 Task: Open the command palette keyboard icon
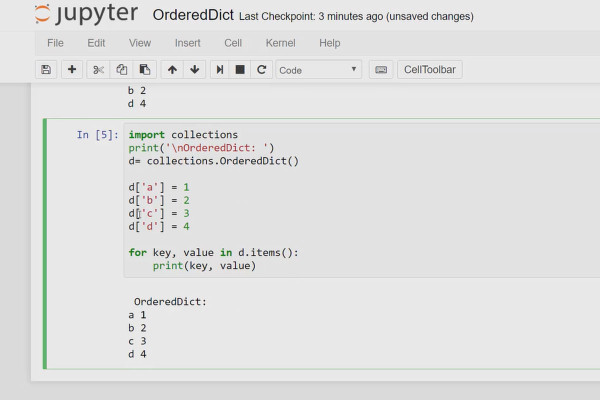point(381,70)
